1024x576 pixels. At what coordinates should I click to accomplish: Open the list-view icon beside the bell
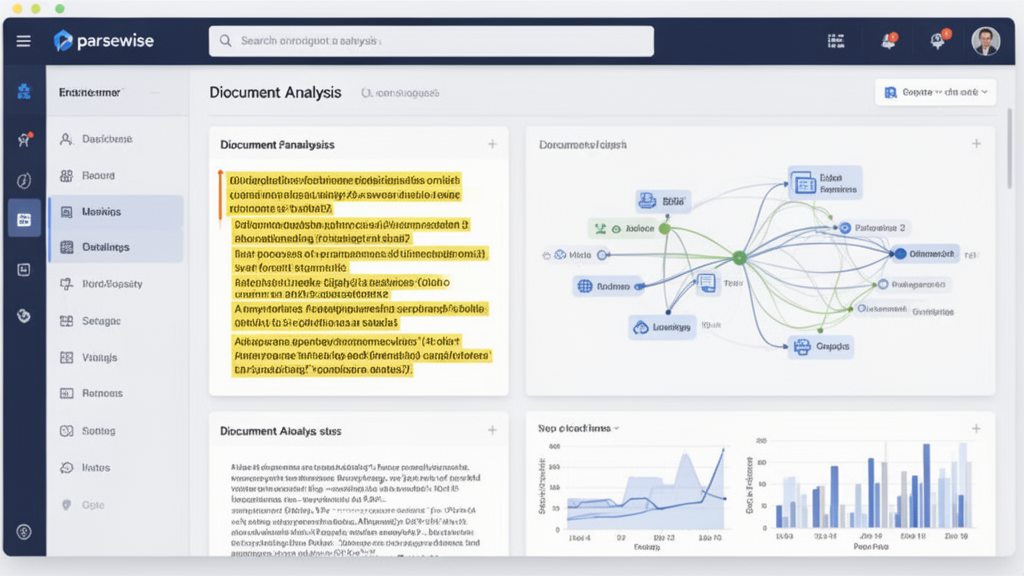point(836,41)
